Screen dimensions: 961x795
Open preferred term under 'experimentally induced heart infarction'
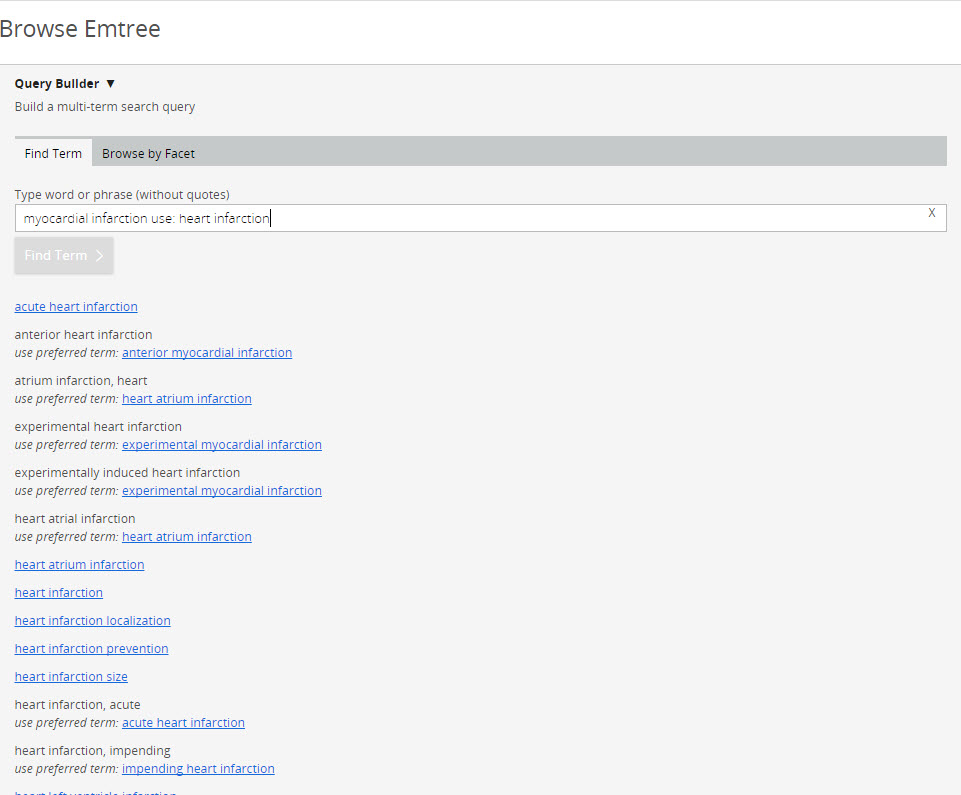point(221,491)
